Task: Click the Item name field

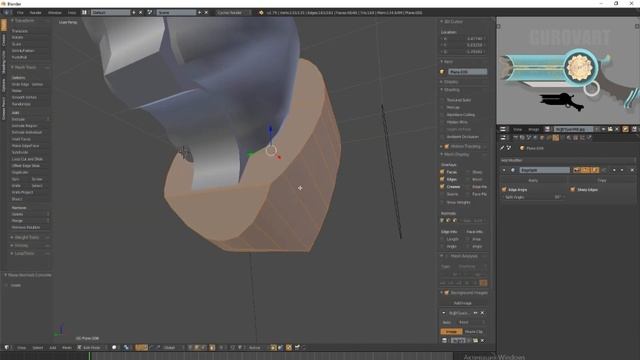Action: tap(467, 72)
